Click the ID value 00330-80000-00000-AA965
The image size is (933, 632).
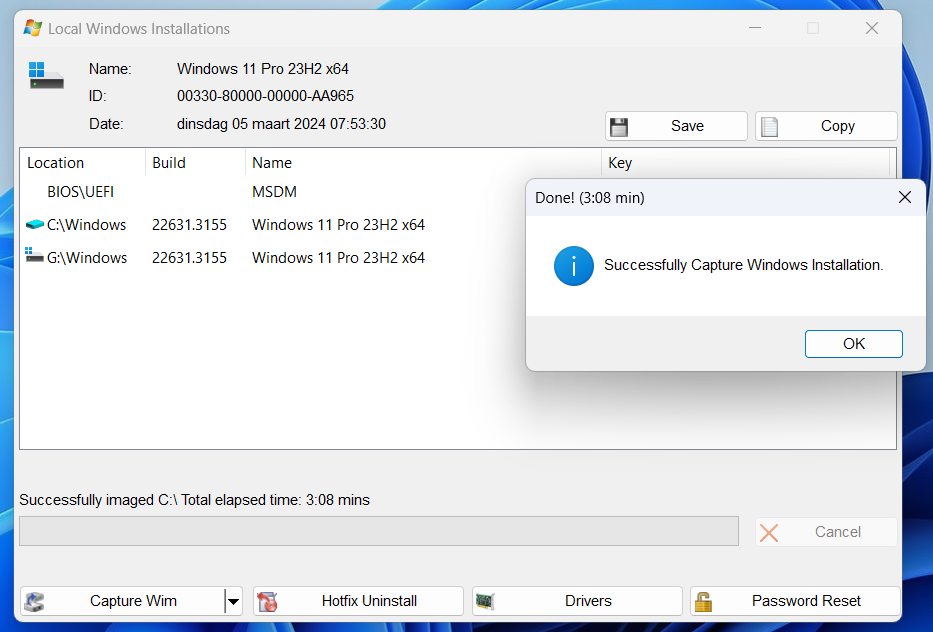click(265, 96)
